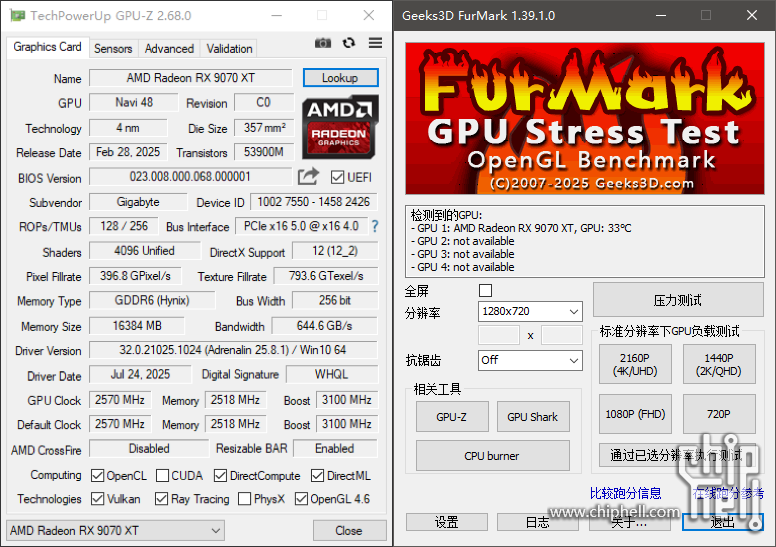776x547 pixels.
Task: Enable the FurMark fullscreen checkbox
Action: coord(485,291)
